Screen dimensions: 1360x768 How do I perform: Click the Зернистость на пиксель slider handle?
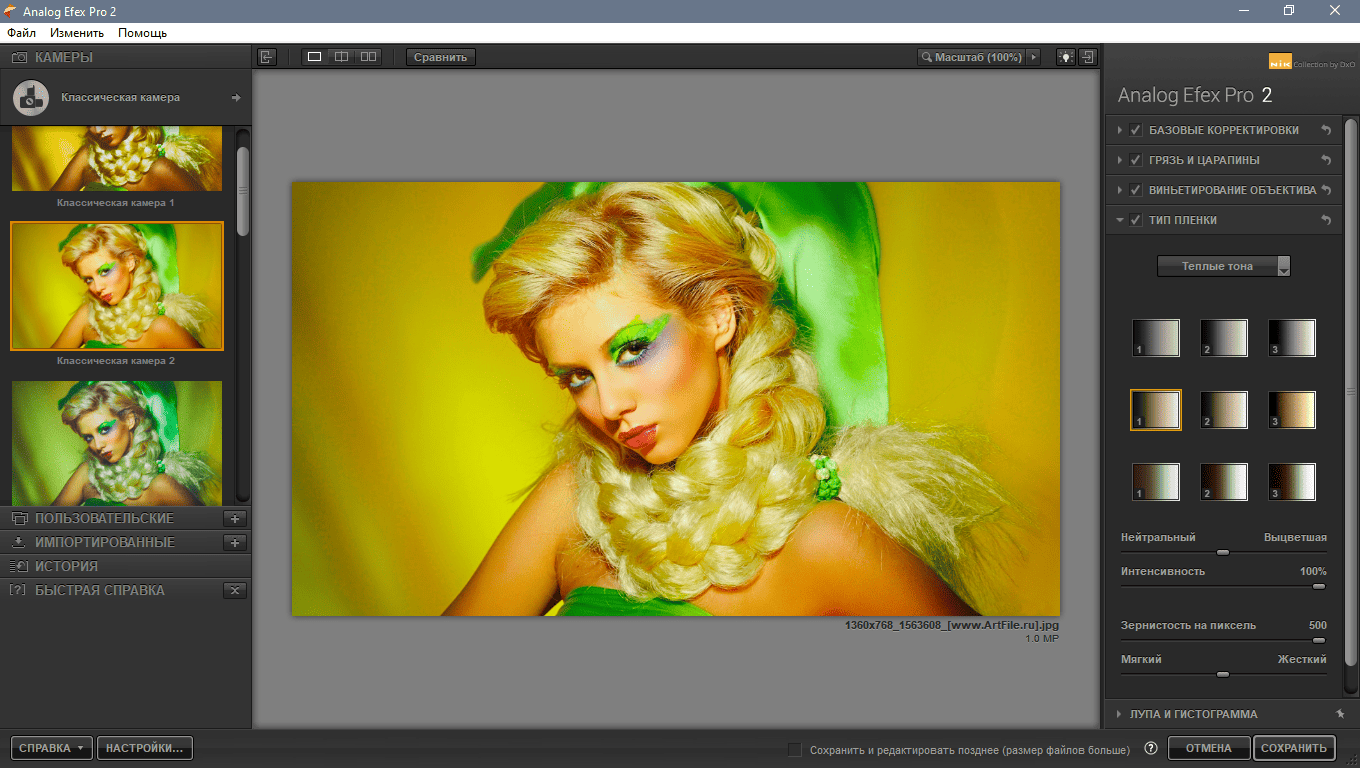(1319, 640)
